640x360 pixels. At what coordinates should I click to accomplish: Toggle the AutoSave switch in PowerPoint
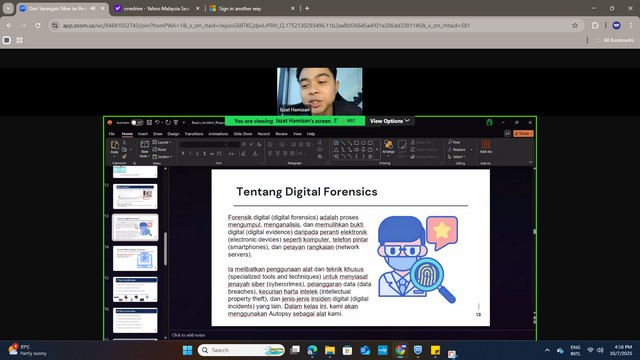pyautogui.click(x=137, y=122)
